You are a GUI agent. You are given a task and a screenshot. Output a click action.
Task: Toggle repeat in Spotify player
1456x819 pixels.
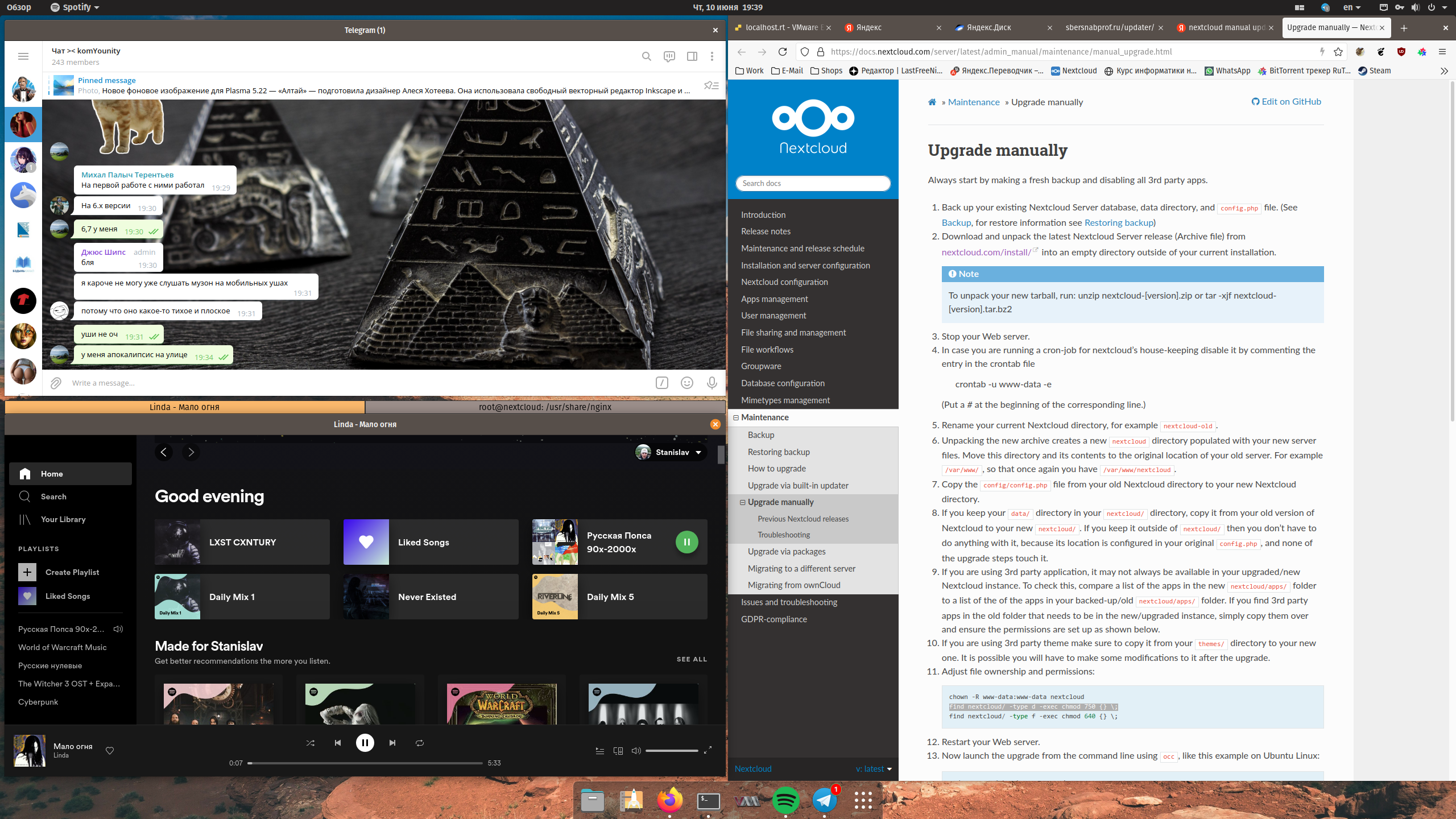(420, 743)
